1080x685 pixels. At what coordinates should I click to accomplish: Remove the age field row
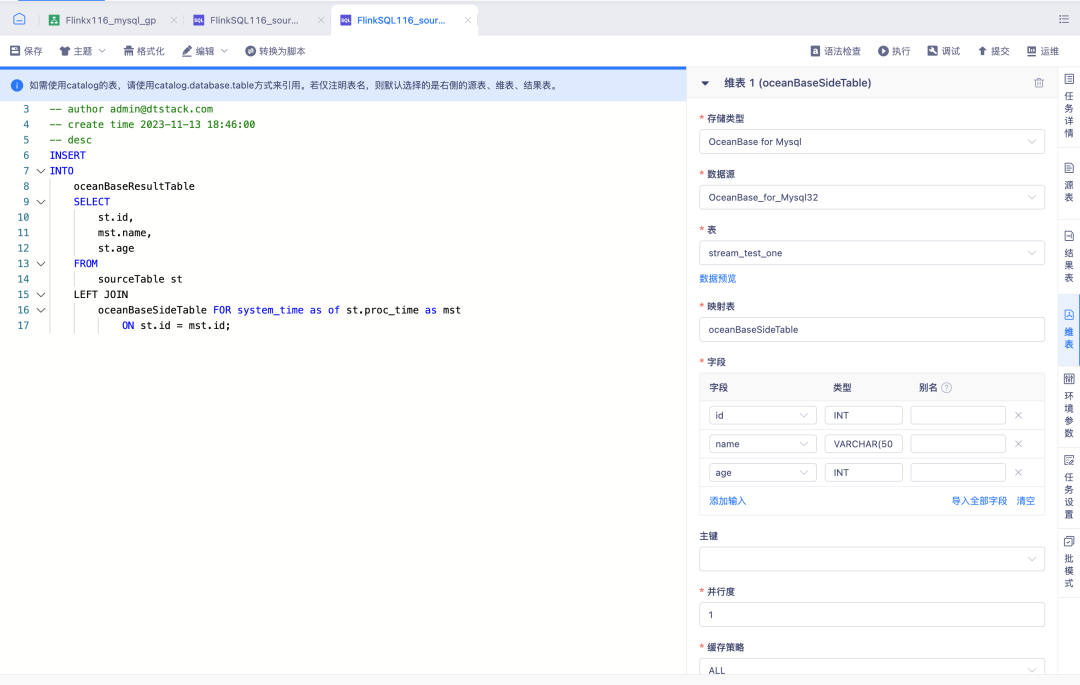(x=1018, y=472)
